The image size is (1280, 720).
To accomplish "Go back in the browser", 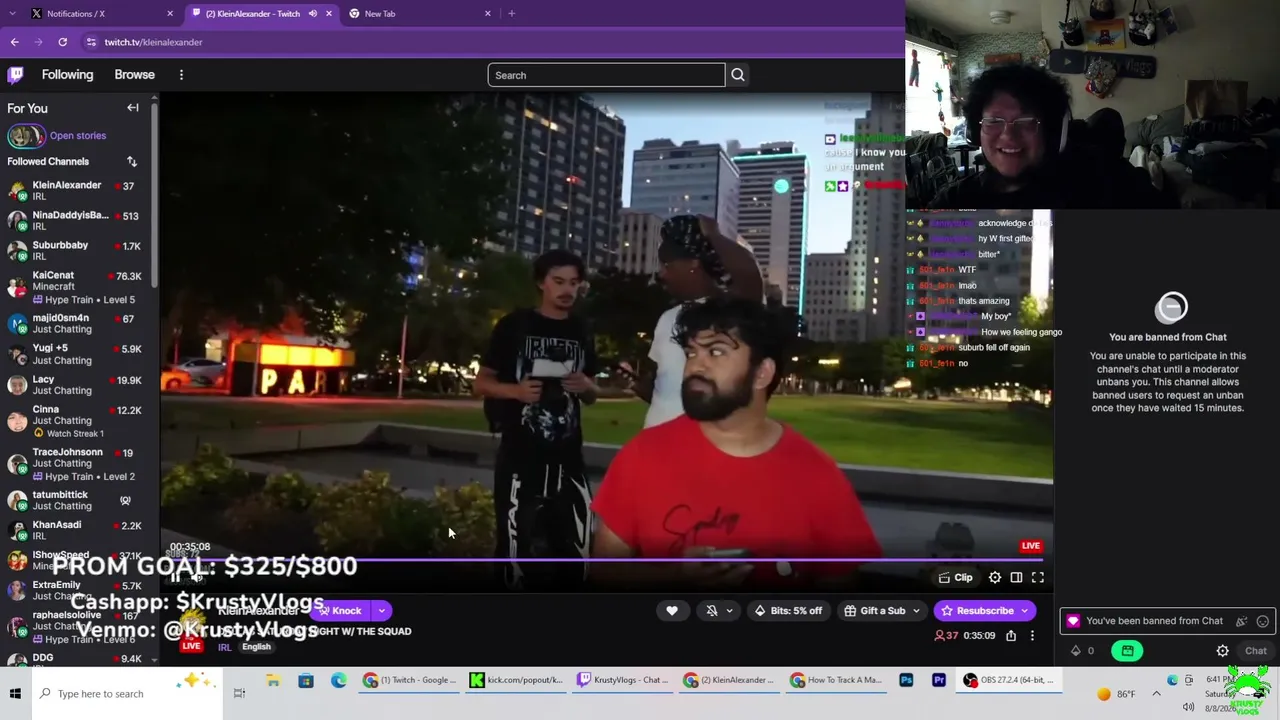I will pyautogui.click(x=15, y=42).
